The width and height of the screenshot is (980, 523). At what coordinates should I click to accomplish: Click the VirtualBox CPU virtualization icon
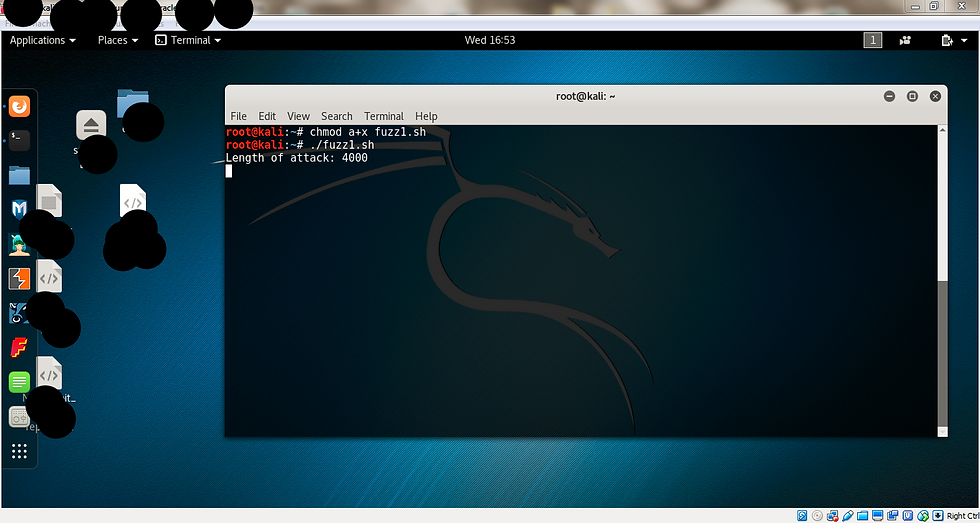[908, 516]
